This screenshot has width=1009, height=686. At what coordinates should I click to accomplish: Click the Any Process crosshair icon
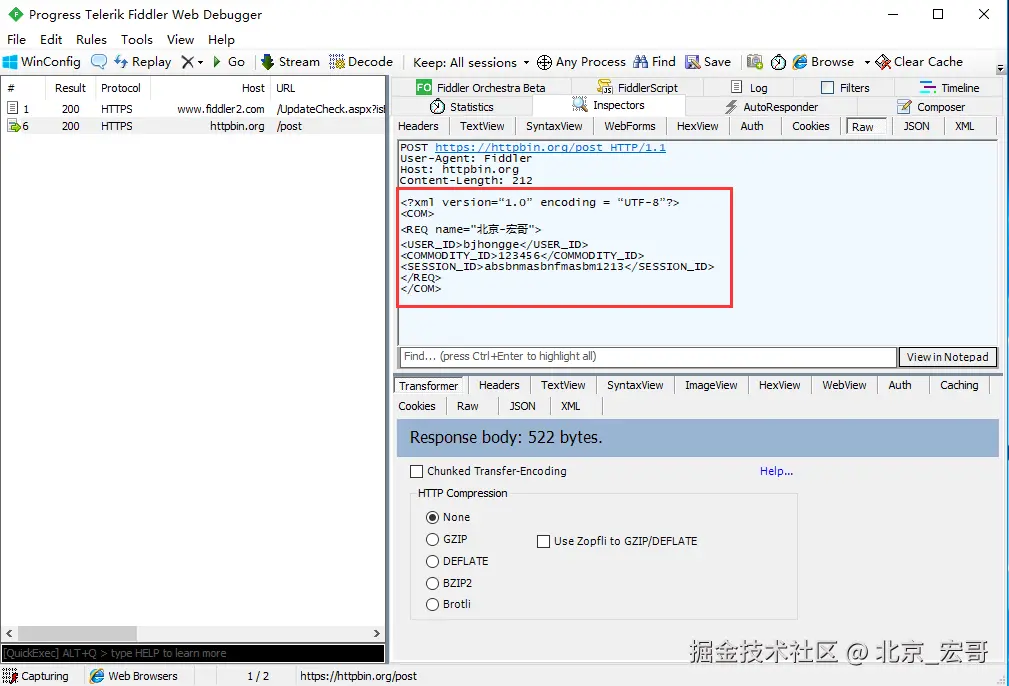(x=544, y=62)
